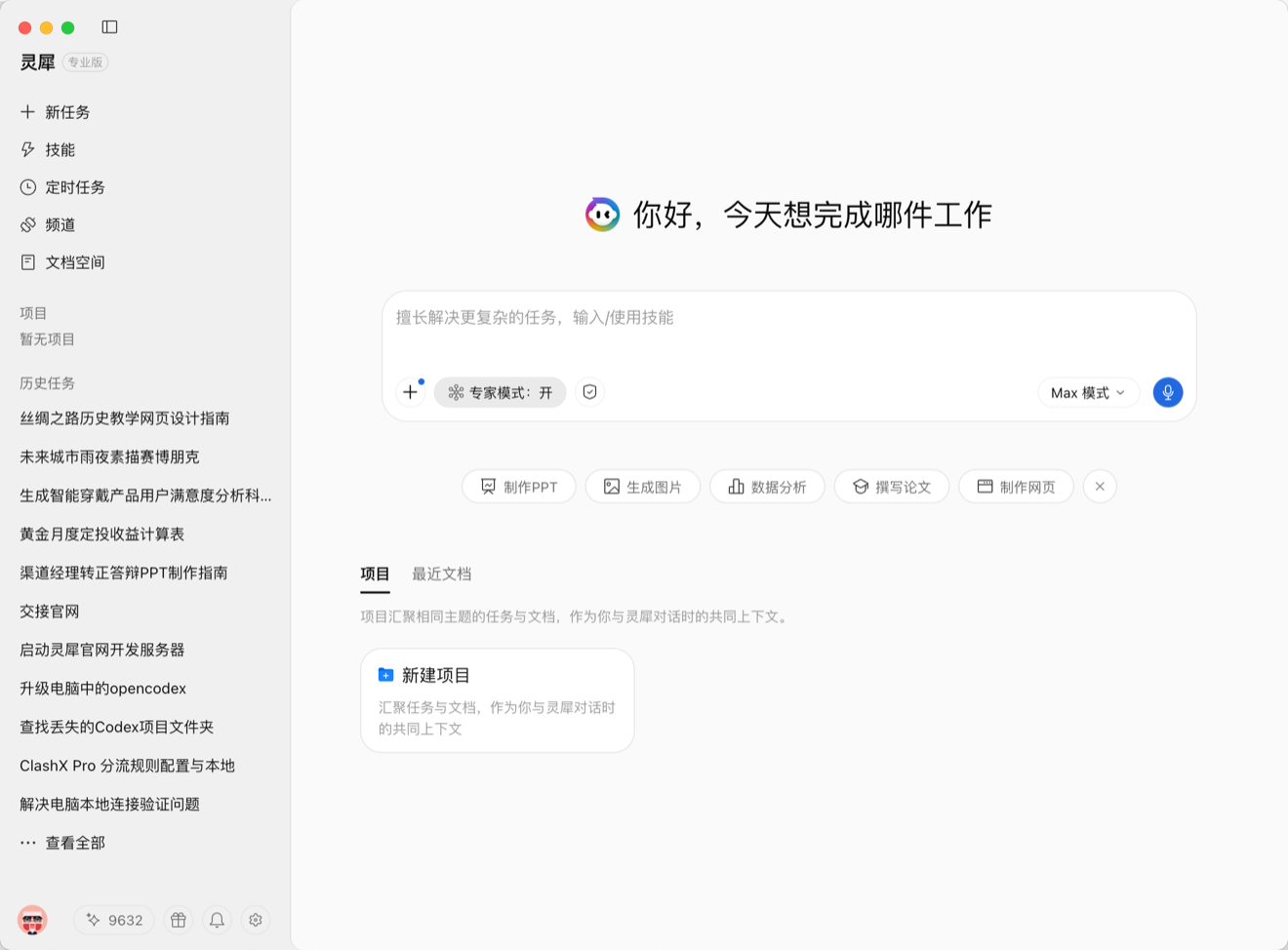Open the 技能 skills page
Viewport: 1288px width, 950px height.
48,149
